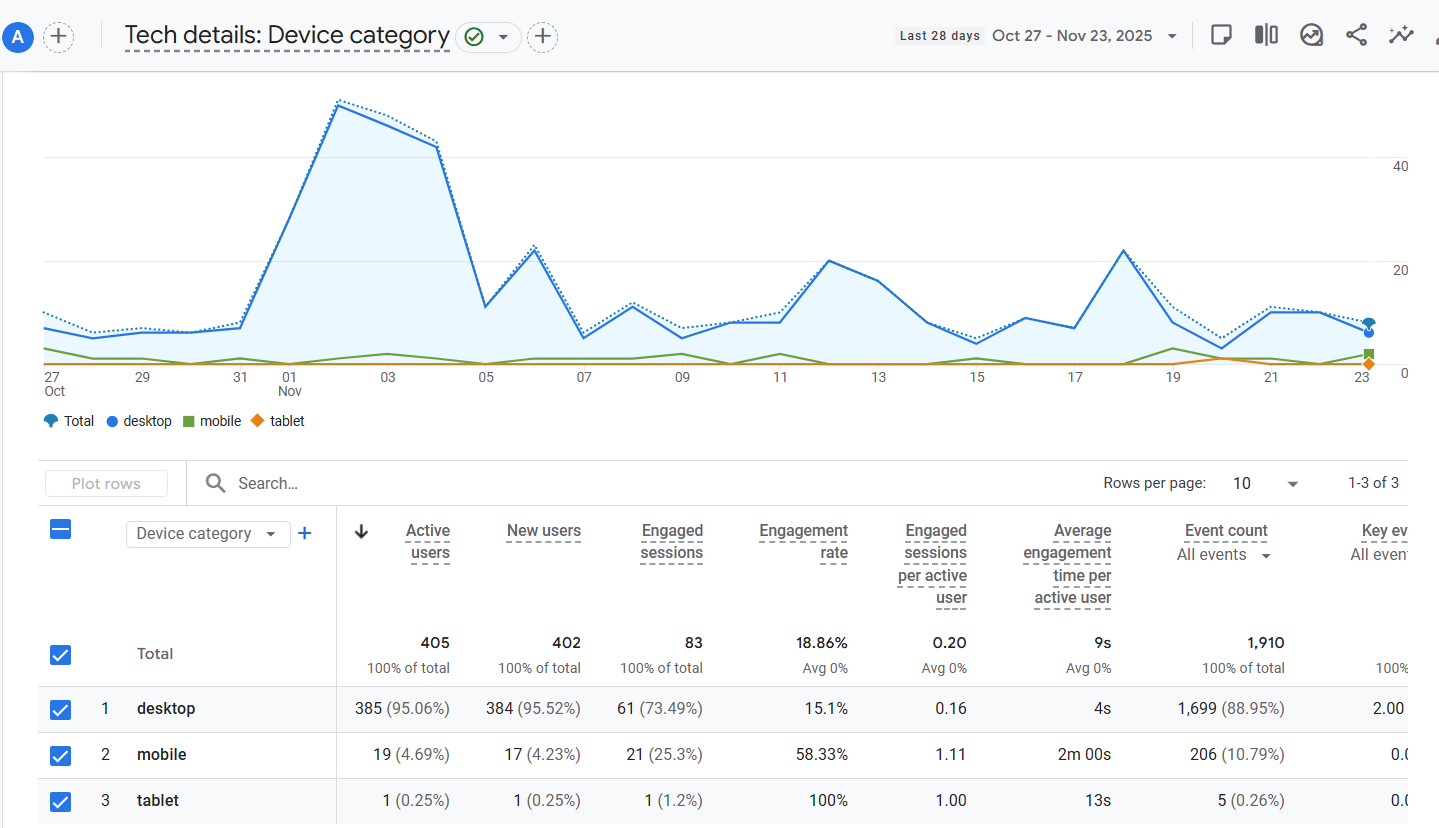The image size is (1439, 828).
Task: Add a comparison with plus beside A
Action: pos(59,37)
